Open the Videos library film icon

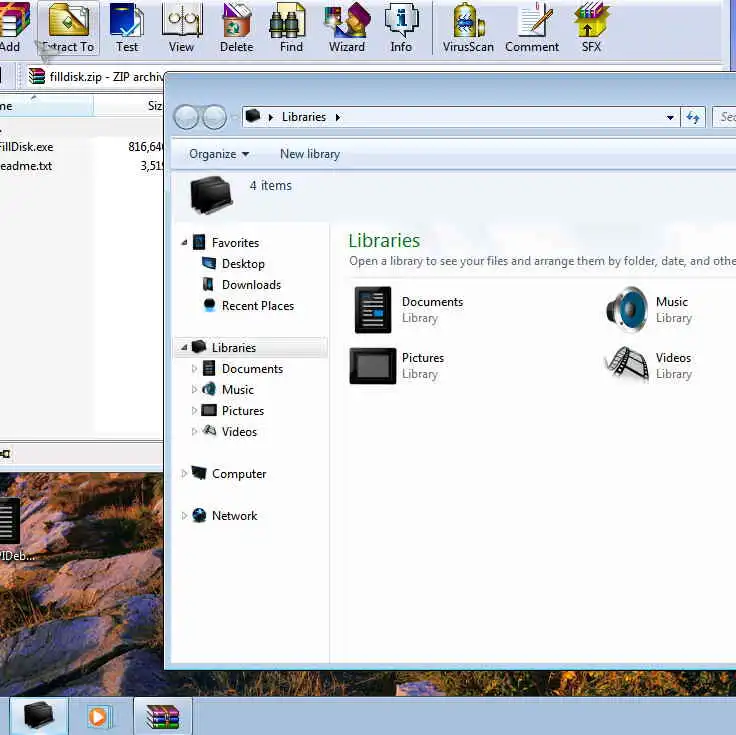click(x=627, y=364)
